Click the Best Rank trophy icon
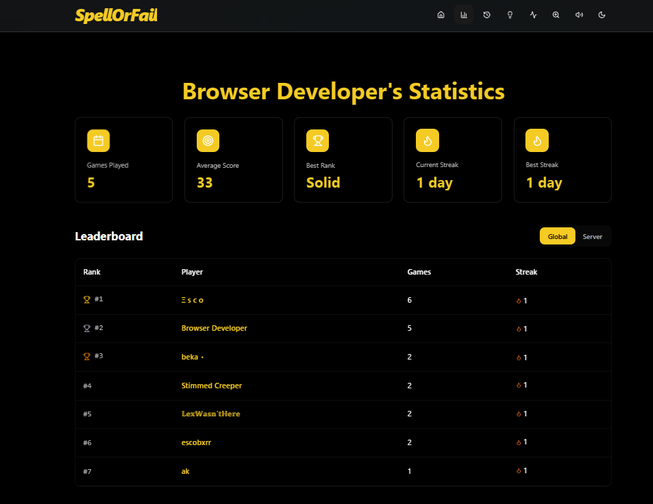This screenshot has width=653, height=504. (x=317, y=140)
